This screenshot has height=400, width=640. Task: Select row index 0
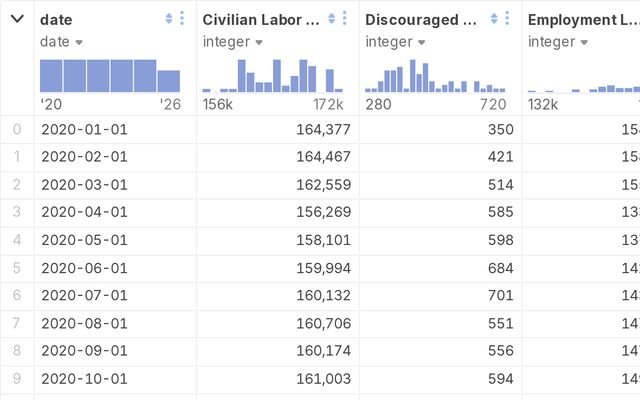coord(16,129)
